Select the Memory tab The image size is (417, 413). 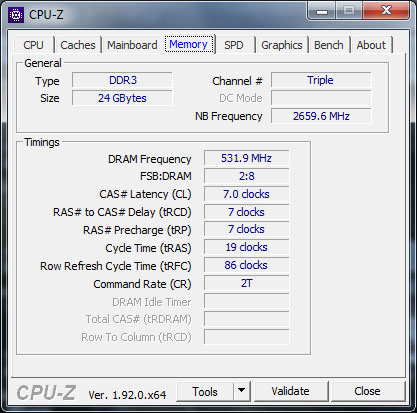[189, 44]
